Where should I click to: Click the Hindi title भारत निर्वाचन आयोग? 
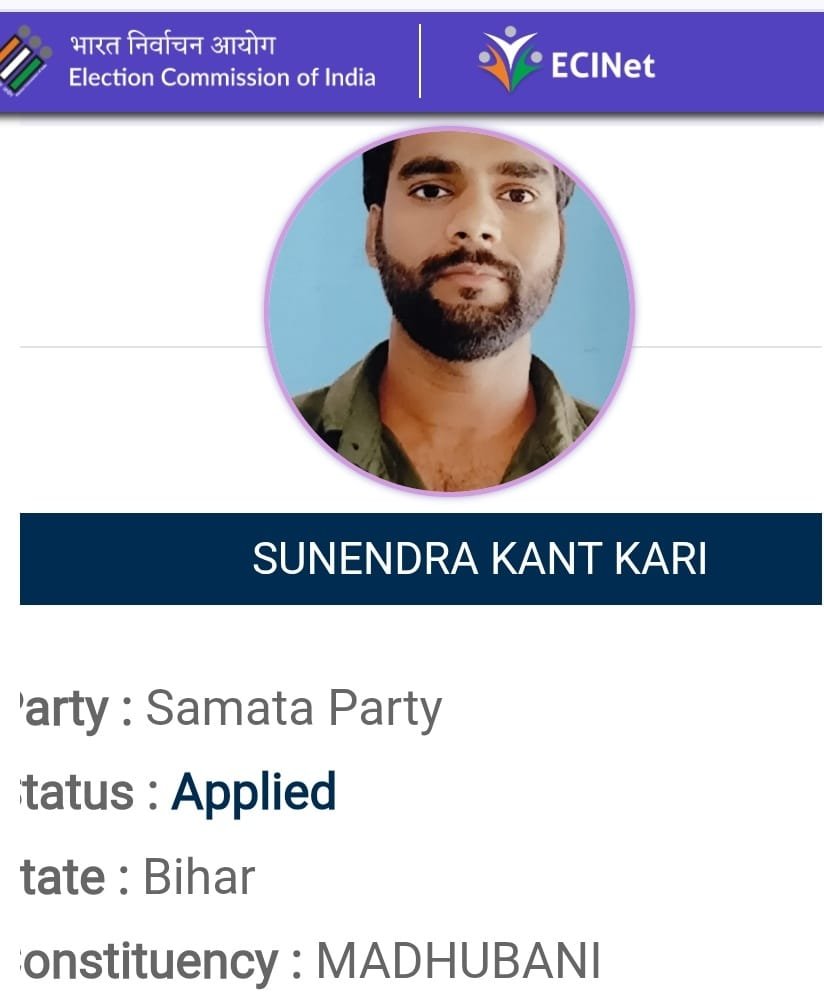172,45
